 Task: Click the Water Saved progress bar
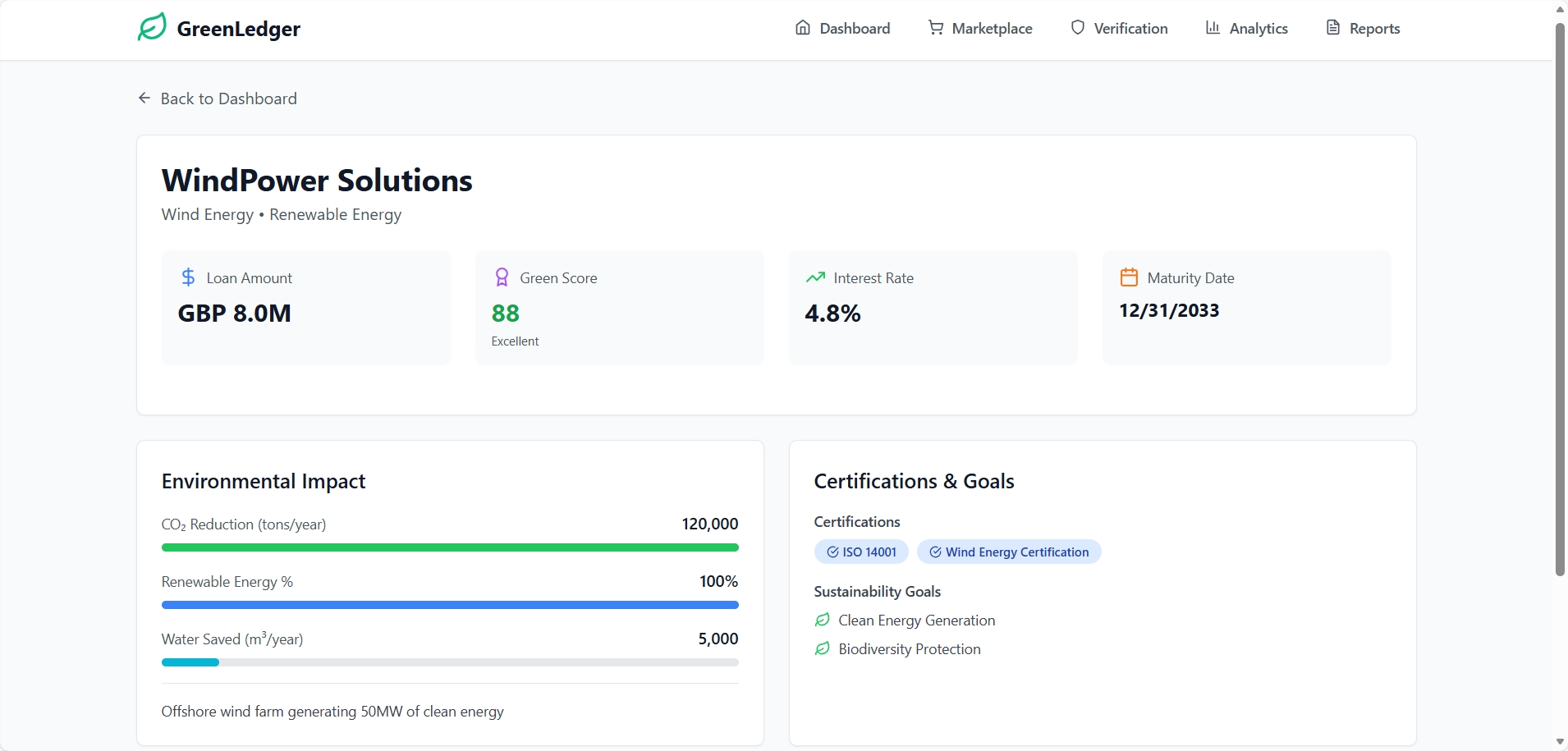pyautogui.click(x=450, y=662)
